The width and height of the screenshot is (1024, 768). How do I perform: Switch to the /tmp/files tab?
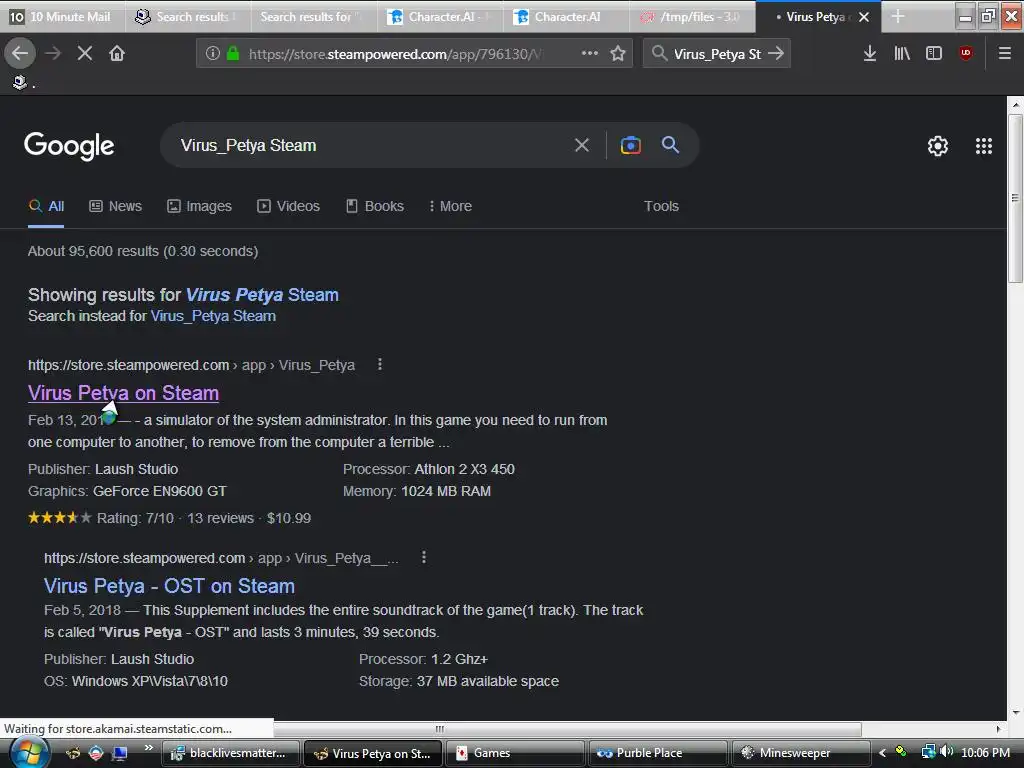coord(692,16)
